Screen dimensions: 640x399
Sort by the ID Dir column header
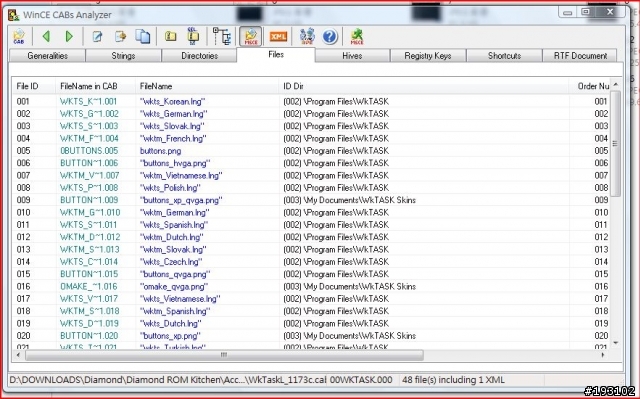[x=424, y=86]
